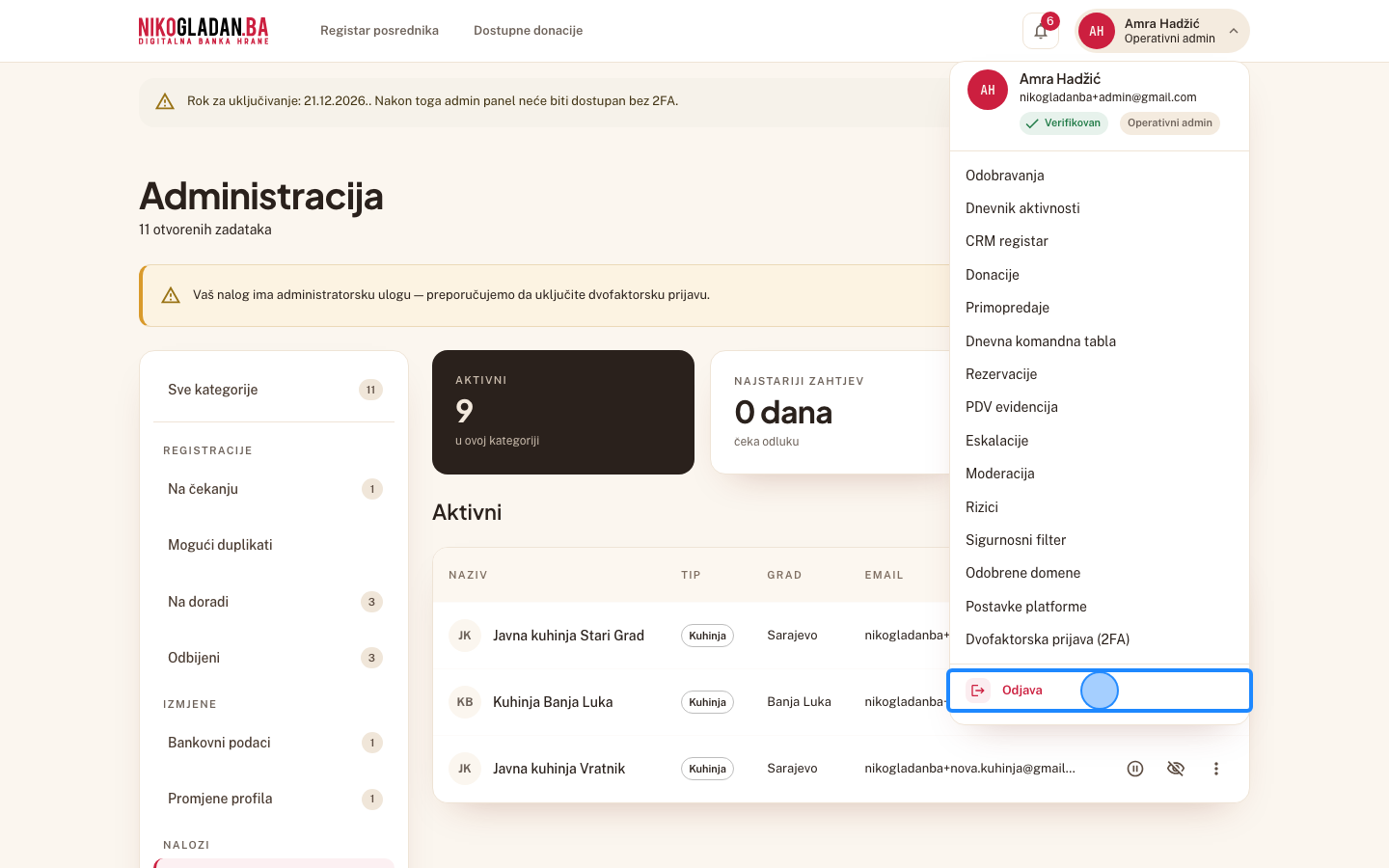Open Dnevnik aktivnosti
The height and width of the screenshot is (868, 1389).
click(x=1100, y=208)
